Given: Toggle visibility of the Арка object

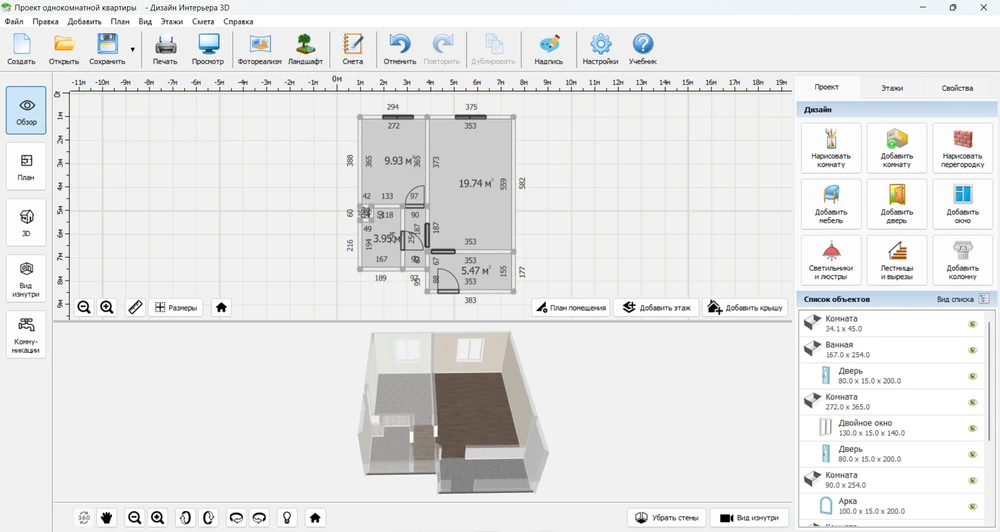Looking at the screenshot, I should [x=971, y=504].
